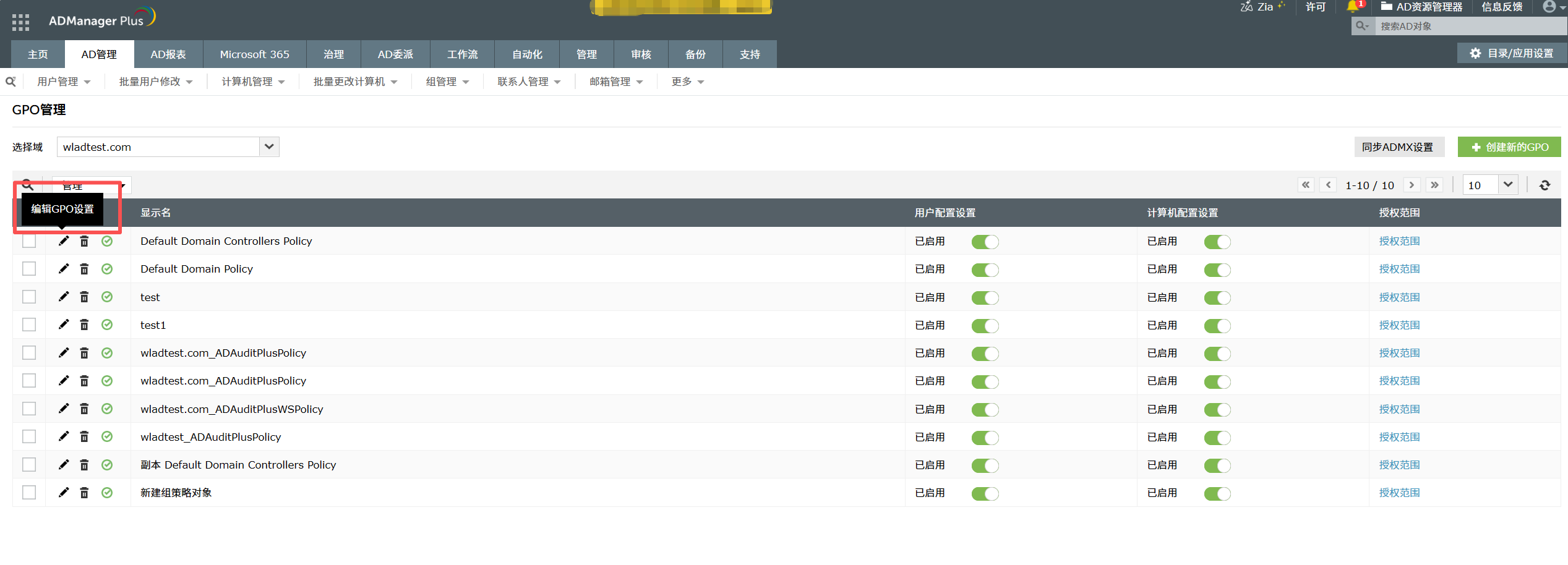Expand the wladtest.com domain dropdown

tap(269, 147)
